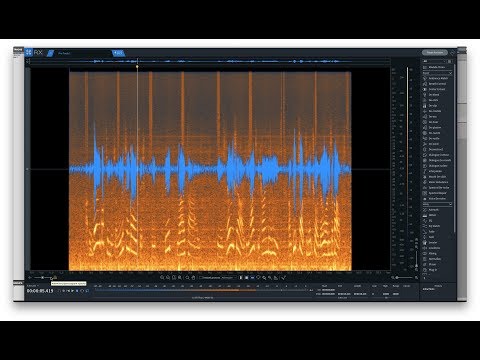This screenshot has height=360, width=480.
Task: Open the Breath Control module
Action: 437,84
